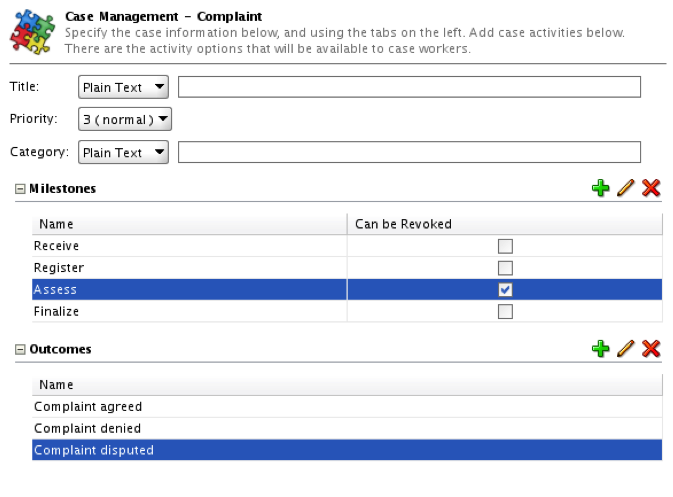Click the Case Management puzzle icon
The height and width of the screenshot is (497, 673).
pyautogui.click(x=32, y=32)
